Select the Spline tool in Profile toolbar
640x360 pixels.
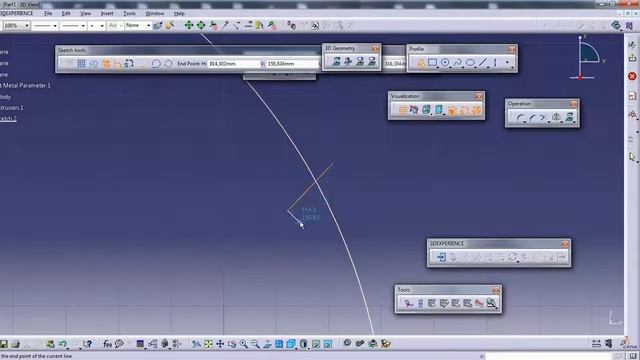[458, 62]
